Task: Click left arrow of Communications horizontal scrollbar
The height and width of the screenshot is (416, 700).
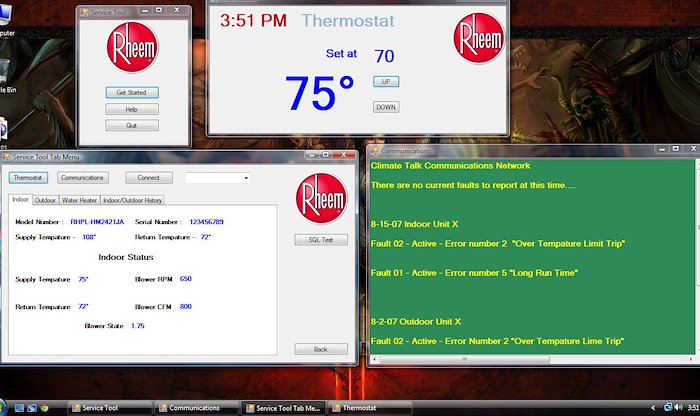Action: (x=375, y=359)
